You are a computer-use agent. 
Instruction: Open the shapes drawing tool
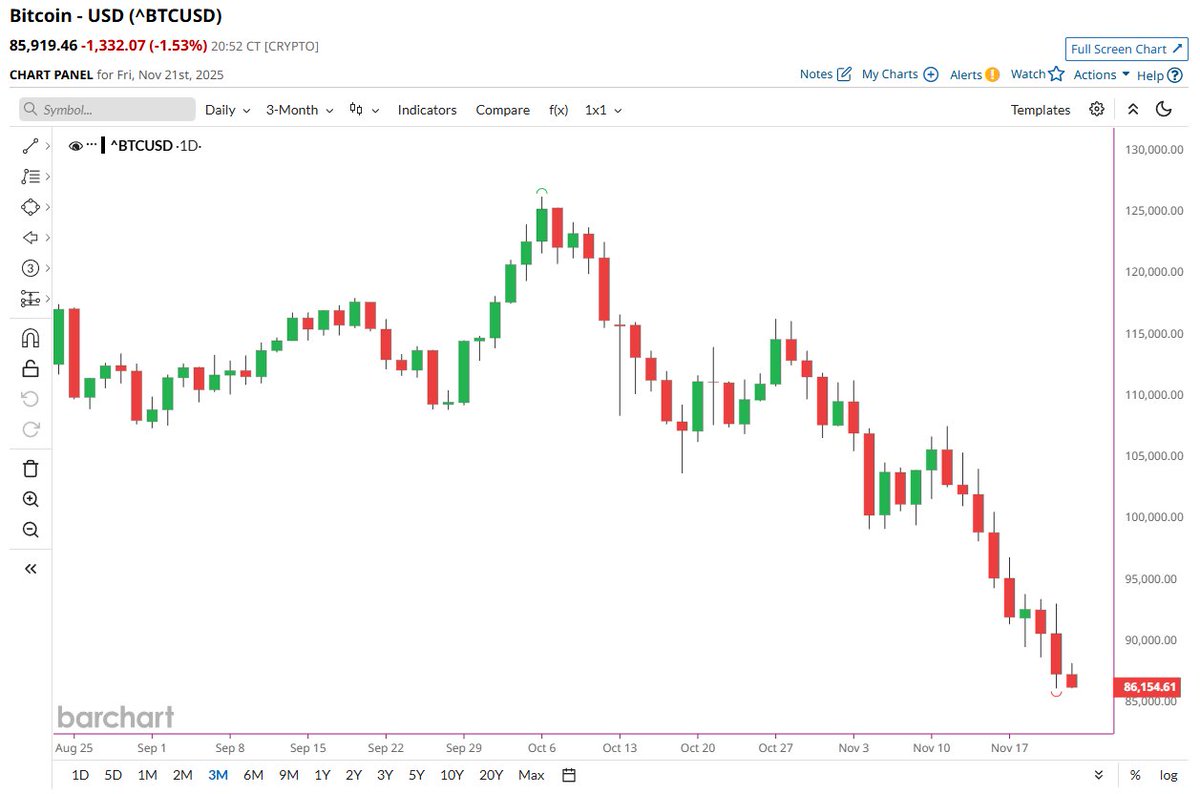click(x=29, y=207)
